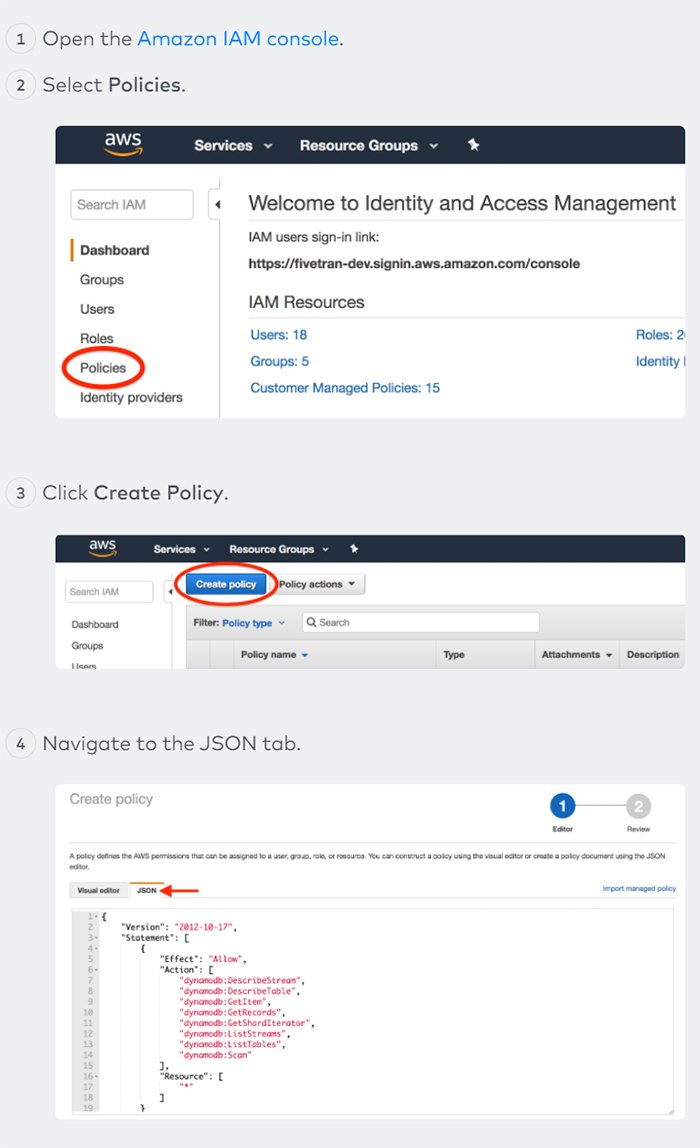Open the Services dropdown in the Welcome screenshot

[233, 145]
